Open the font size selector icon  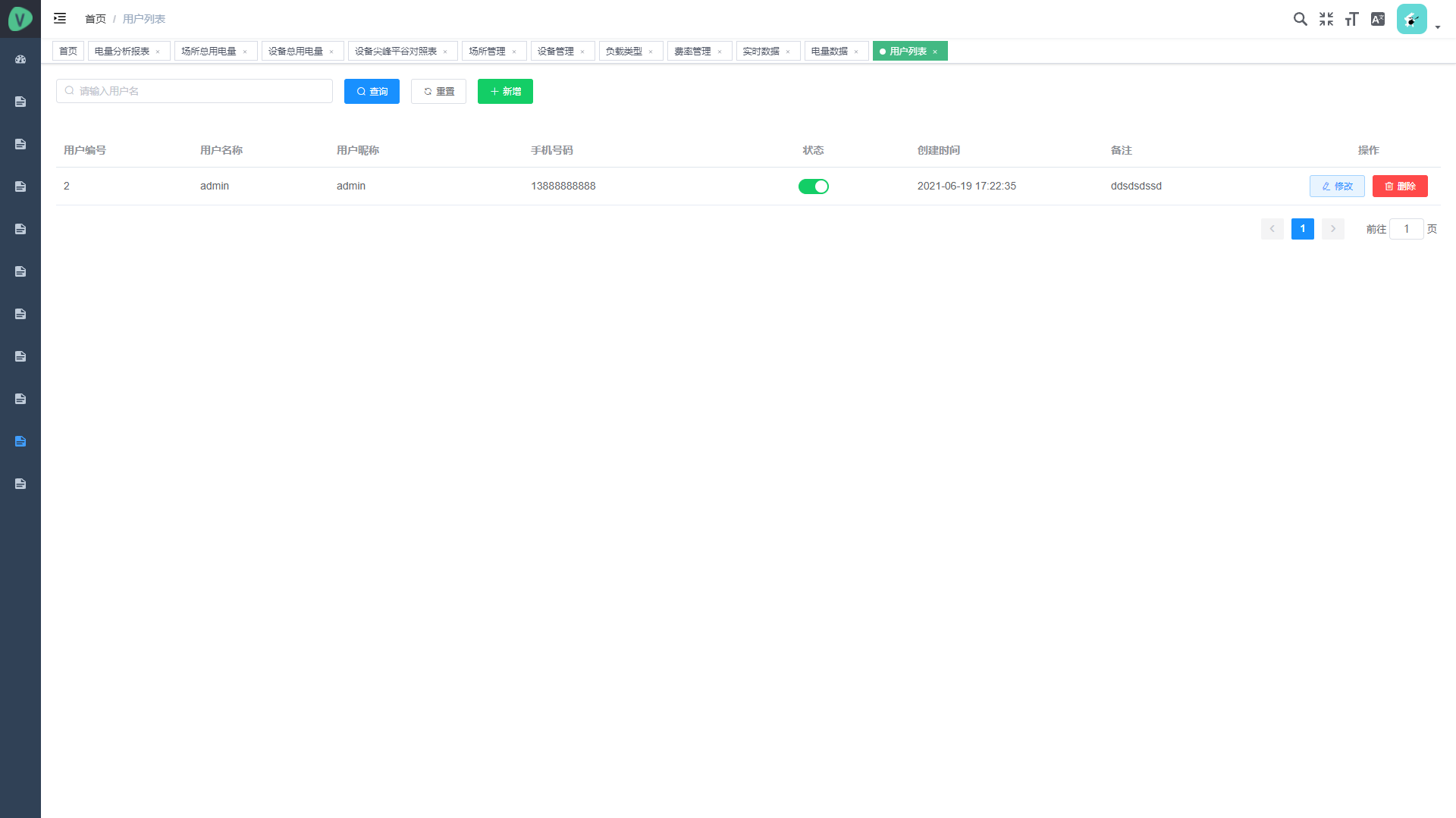click(x=1351, y=19)
